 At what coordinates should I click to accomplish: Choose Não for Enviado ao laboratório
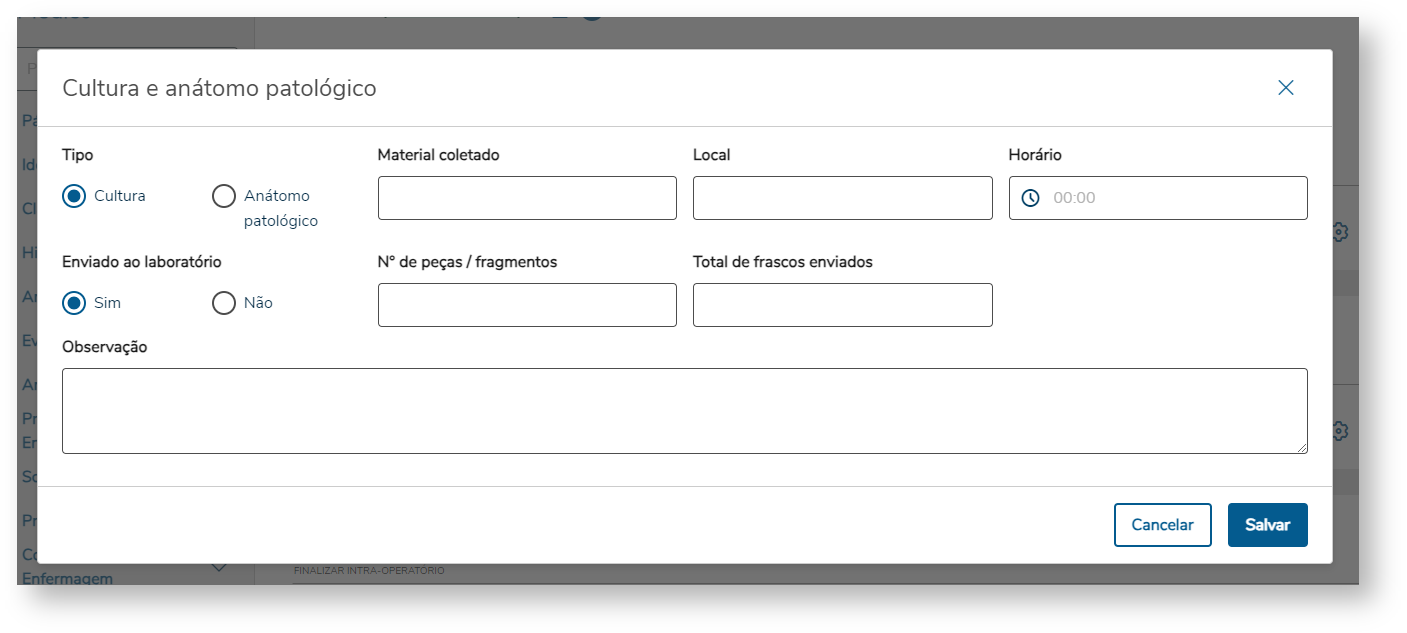click(224, 302)
